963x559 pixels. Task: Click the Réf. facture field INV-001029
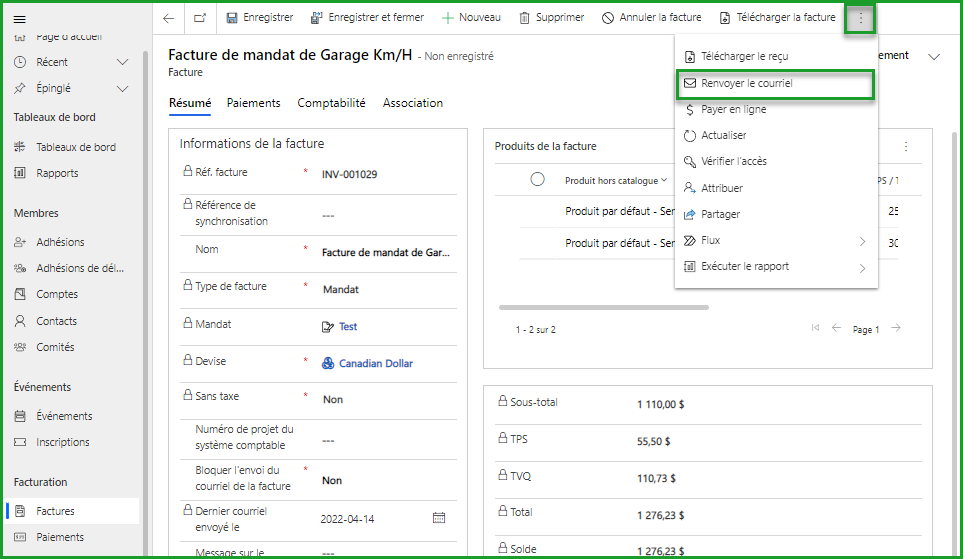349,175
